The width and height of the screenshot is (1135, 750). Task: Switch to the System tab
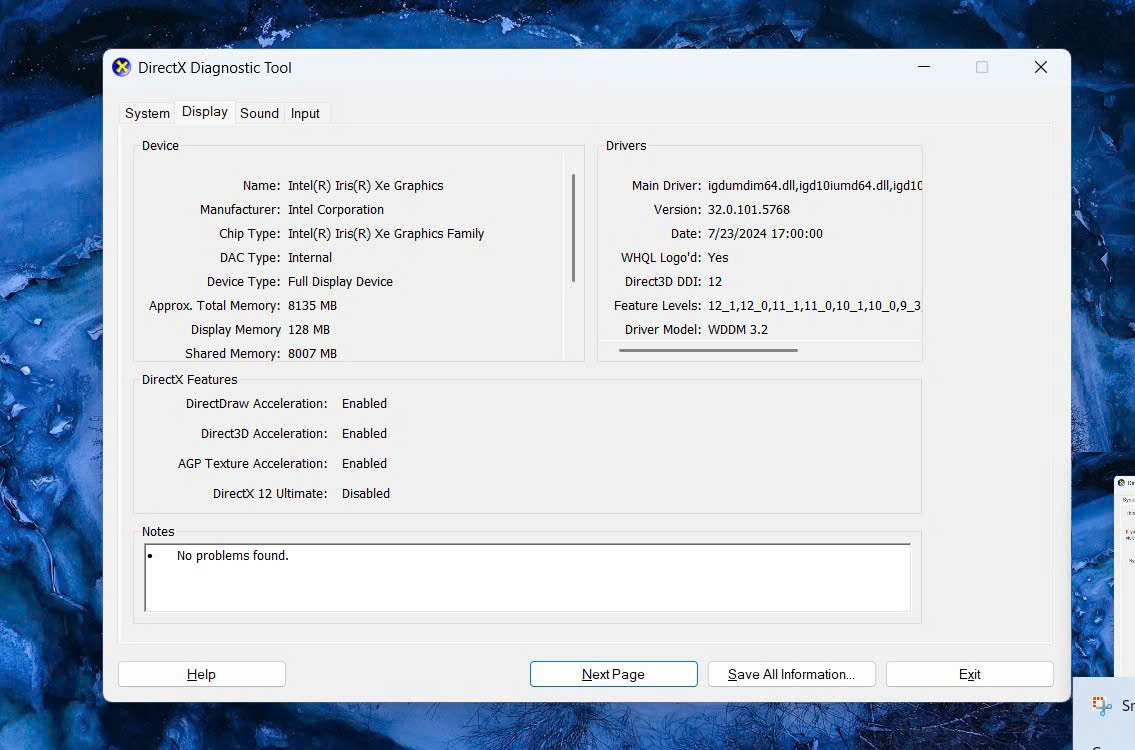tap(147, 113)
